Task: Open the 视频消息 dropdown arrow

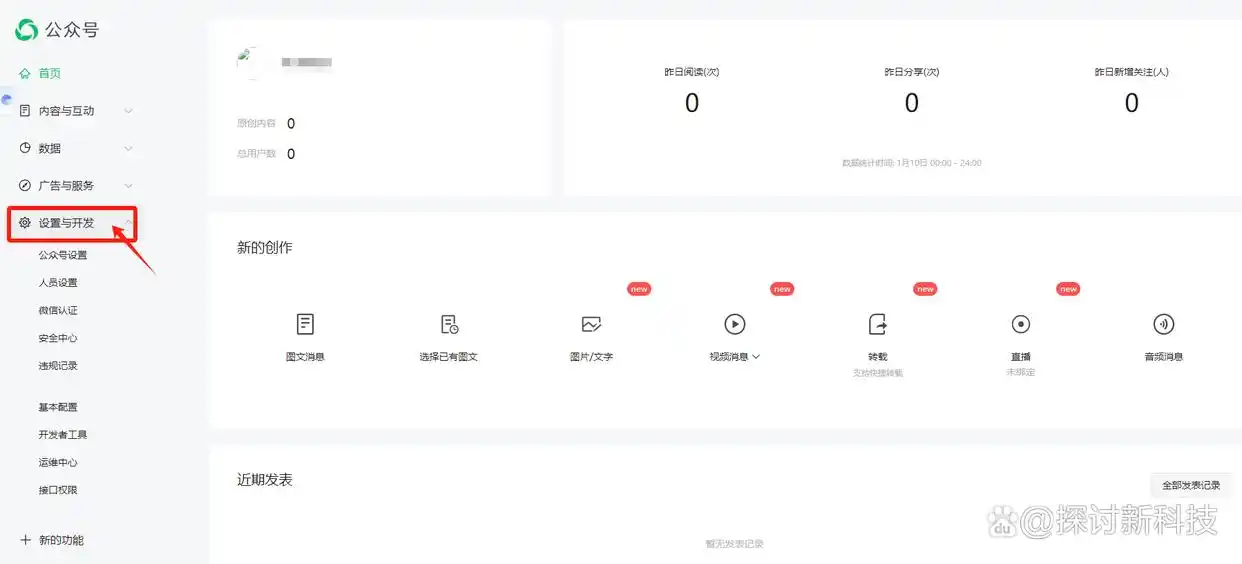Action: point(756,357)
